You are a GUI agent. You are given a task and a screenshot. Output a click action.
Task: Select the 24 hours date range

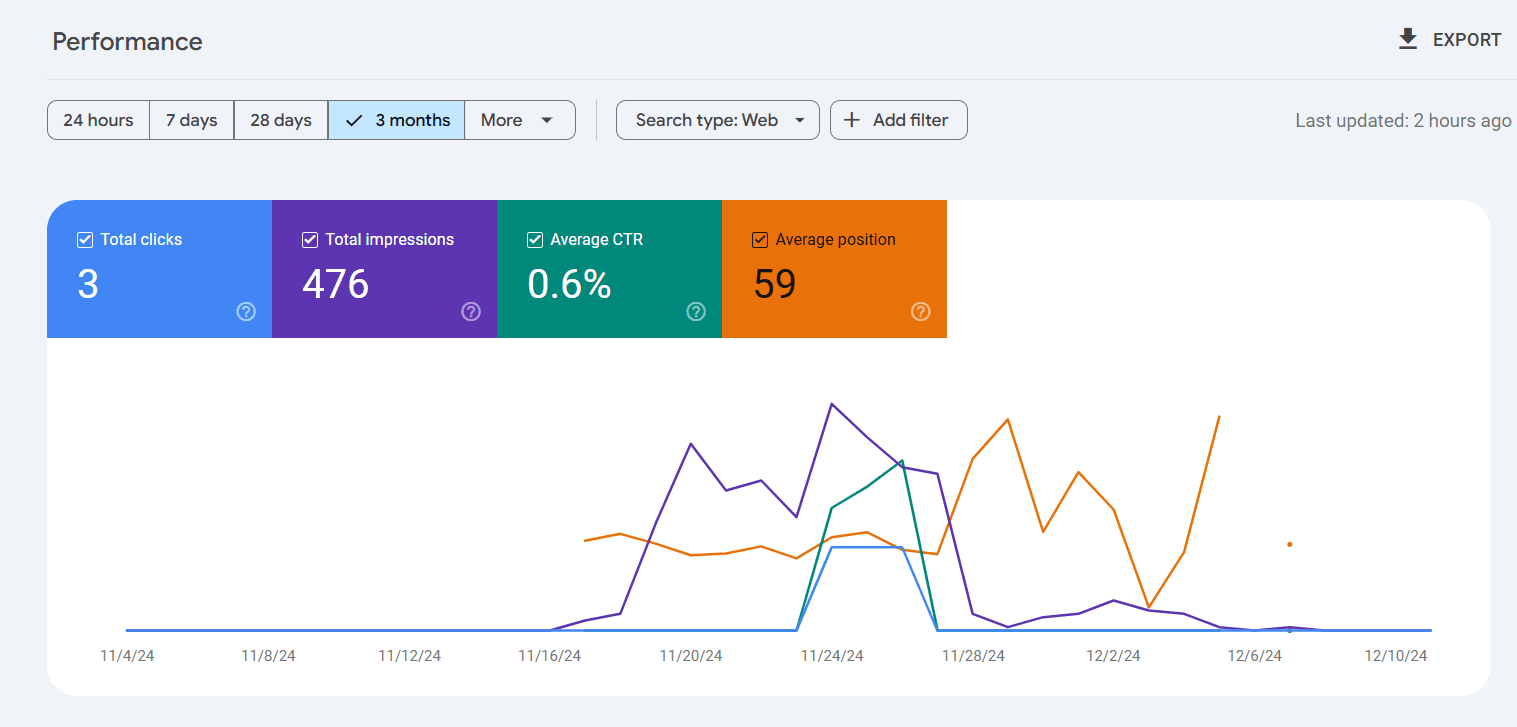[x=98, y=120]
